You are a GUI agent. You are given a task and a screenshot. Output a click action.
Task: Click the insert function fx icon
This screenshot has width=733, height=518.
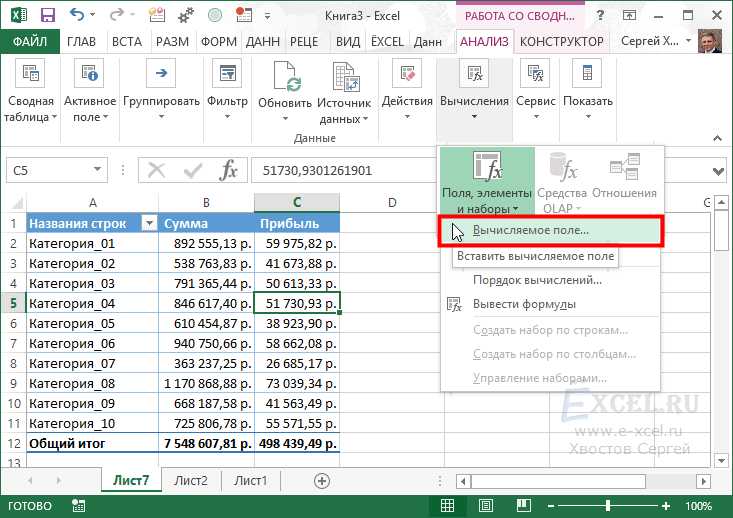[229, 170]
